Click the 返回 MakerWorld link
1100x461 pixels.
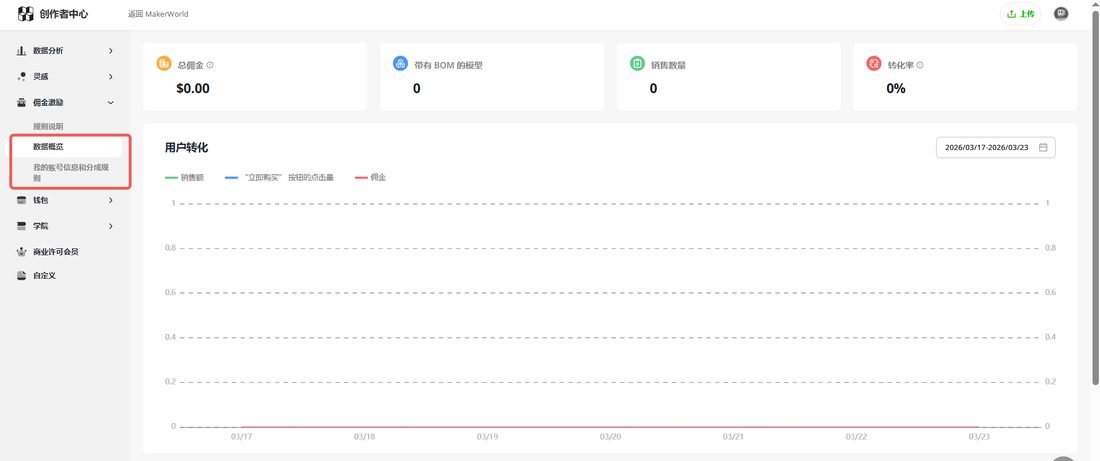pos(158,14)
